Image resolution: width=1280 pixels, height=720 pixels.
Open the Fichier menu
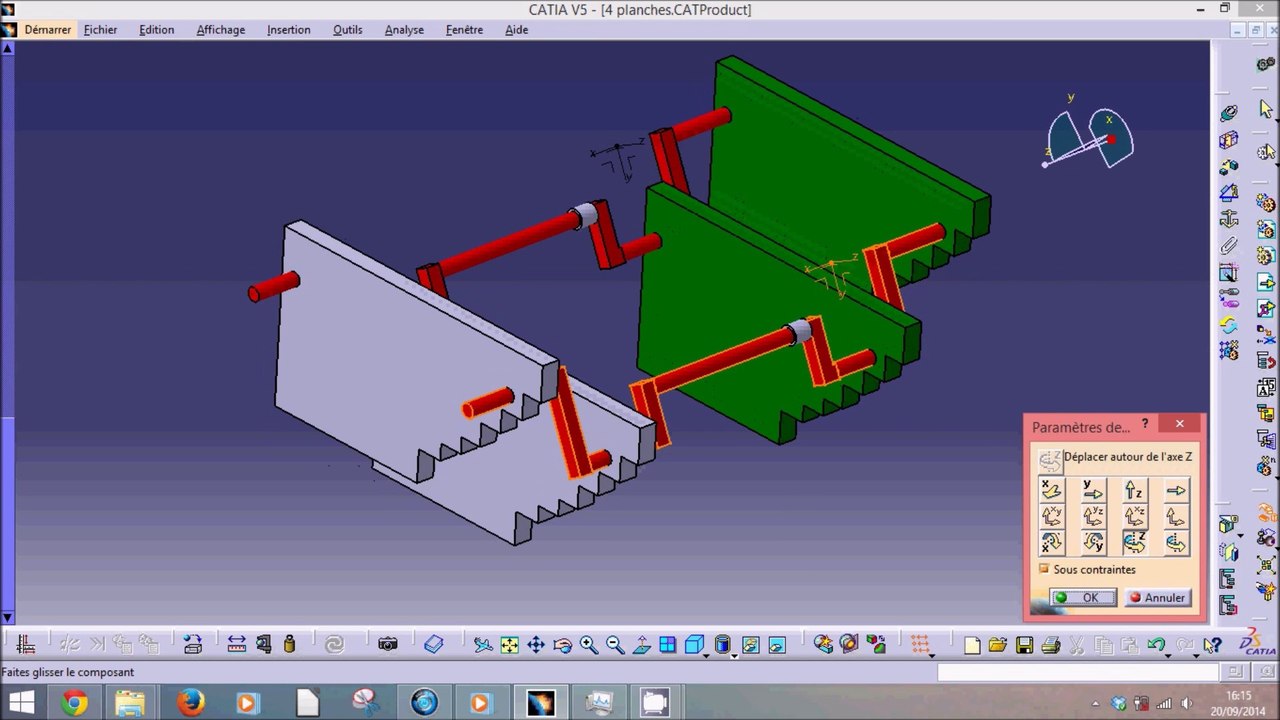coord(100,30)
